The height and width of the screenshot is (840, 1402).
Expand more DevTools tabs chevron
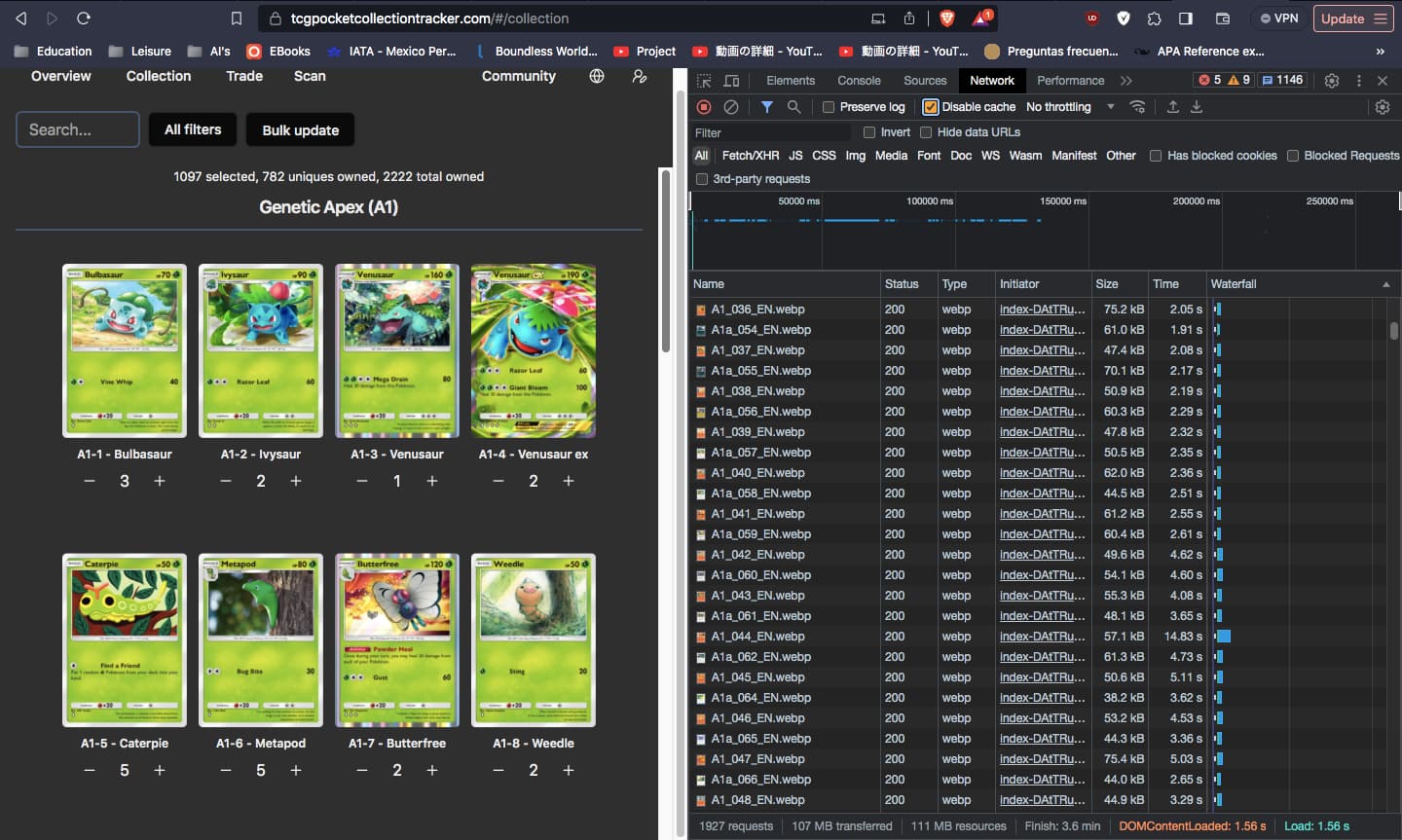[1126, 81]
